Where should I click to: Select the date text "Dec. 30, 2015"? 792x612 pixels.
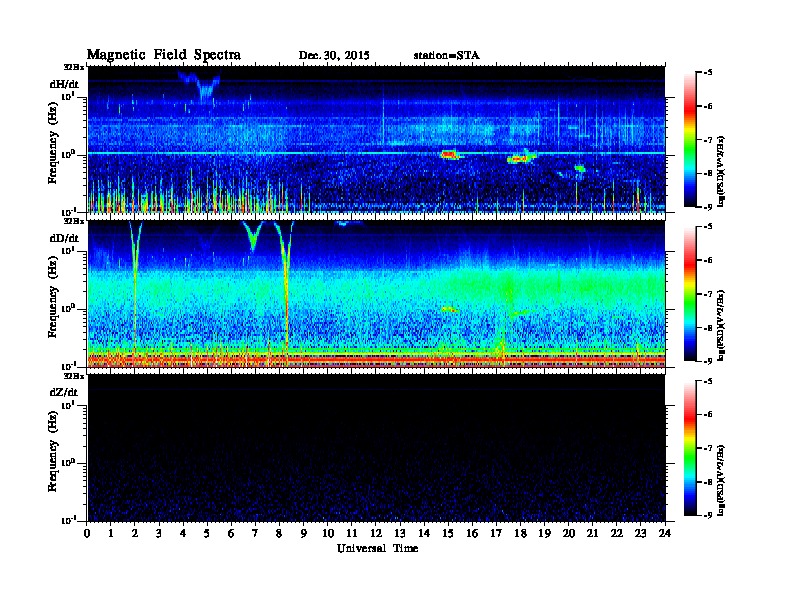pos(334,56)
